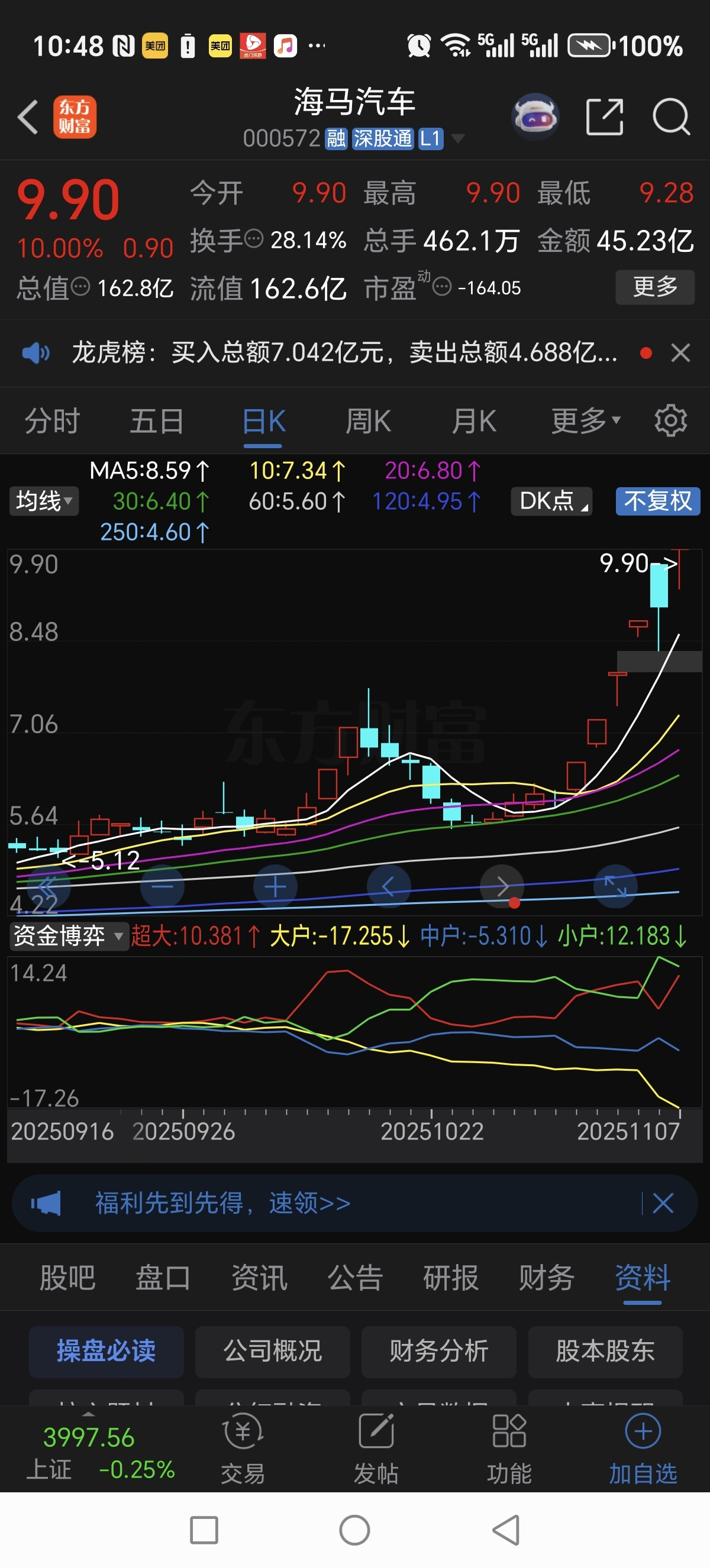Open the 资金博弈 indicator dropdown
The image size is (710, 1568).
click(69, 935)
